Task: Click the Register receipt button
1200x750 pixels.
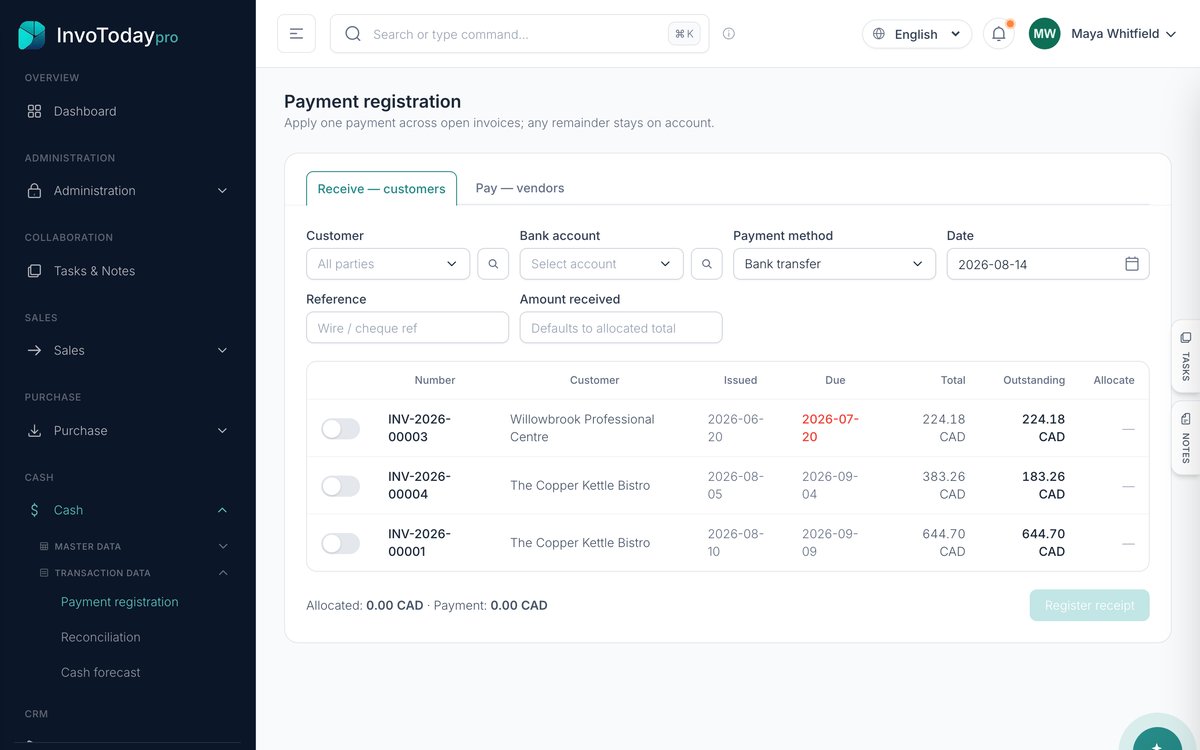Action: pyautogui.click(x=1089, y=605)
